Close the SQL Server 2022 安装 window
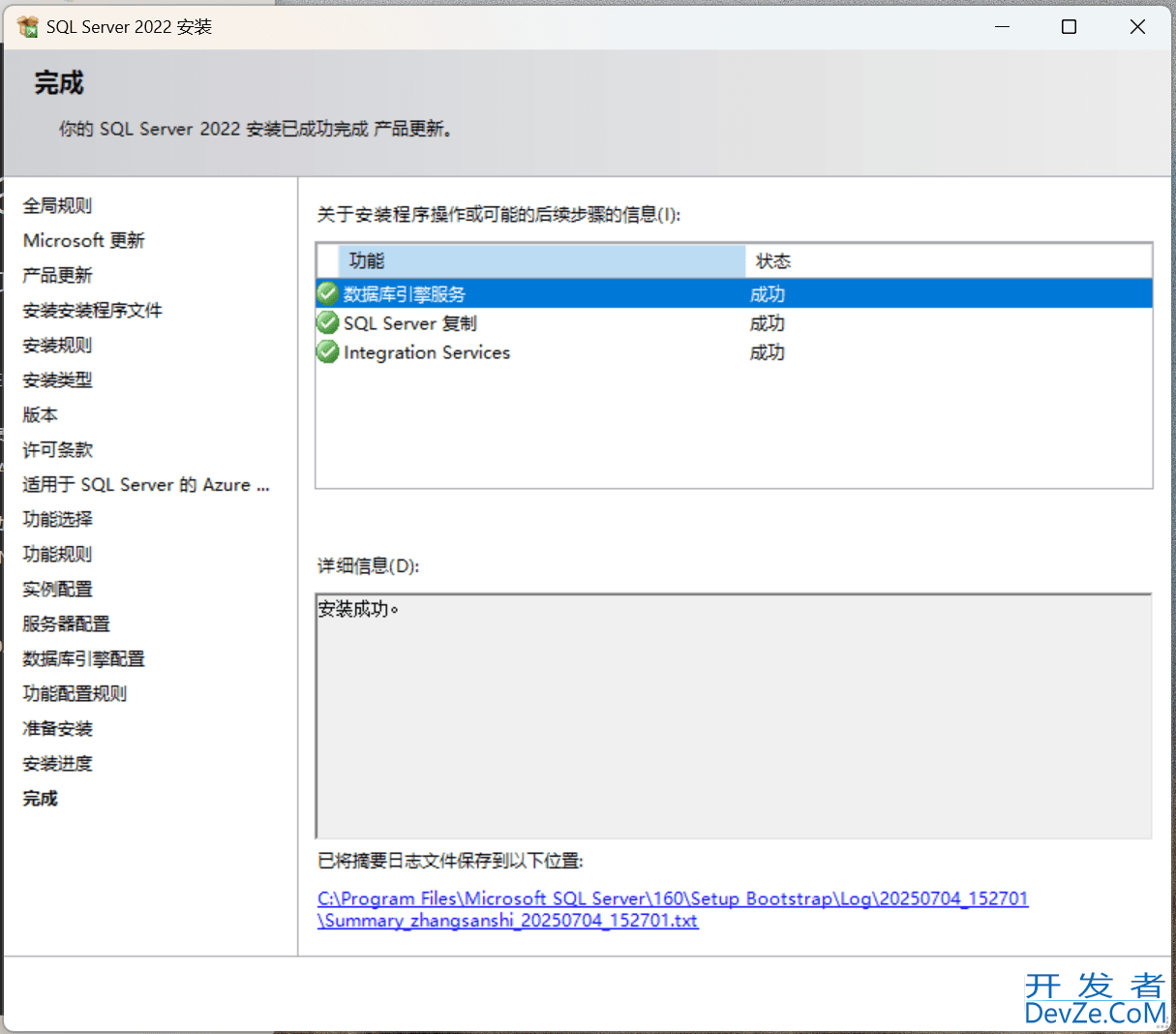Image resolution: width=1176 pixels, height=1034 pixels. tap(1137, 26)
